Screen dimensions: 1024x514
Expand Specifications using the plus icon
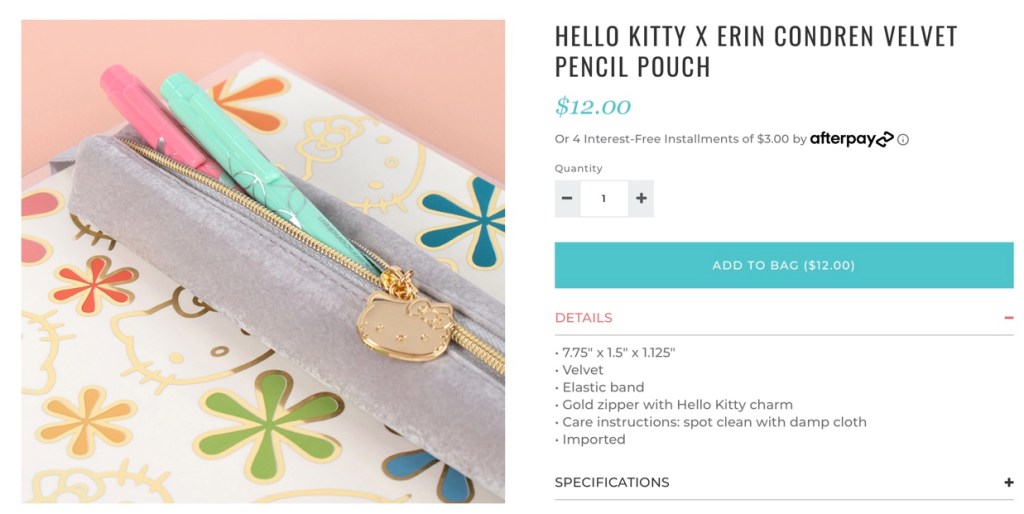click(1008, 482)
